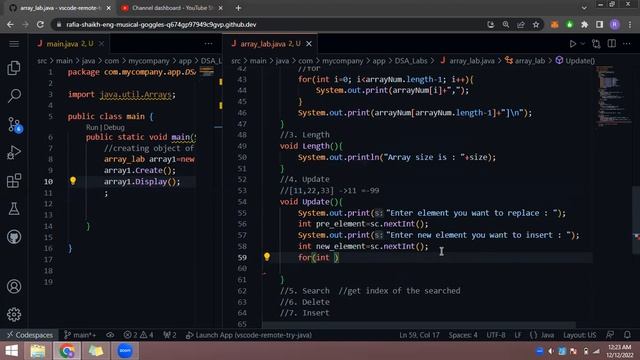This screenshot has width=640, height=360.
Task: Toggle the browser side panel
Action: 599,24
